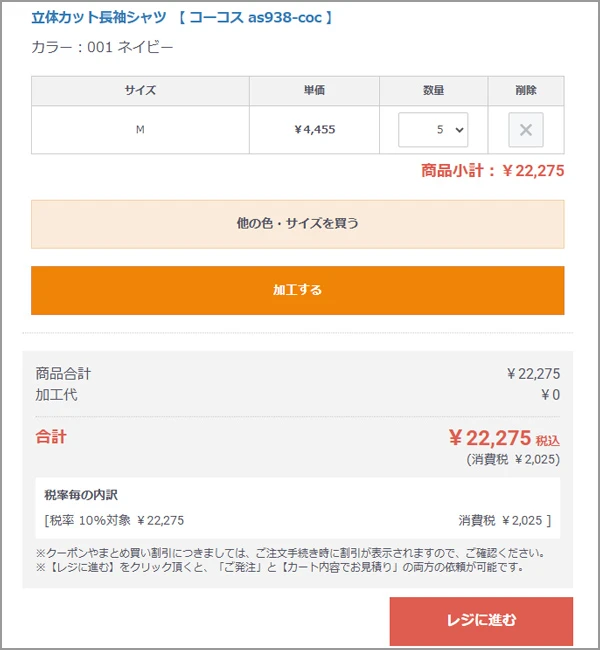Click the red 合計 total label
The width and height of the screenshot is (600, 650).
51,437
